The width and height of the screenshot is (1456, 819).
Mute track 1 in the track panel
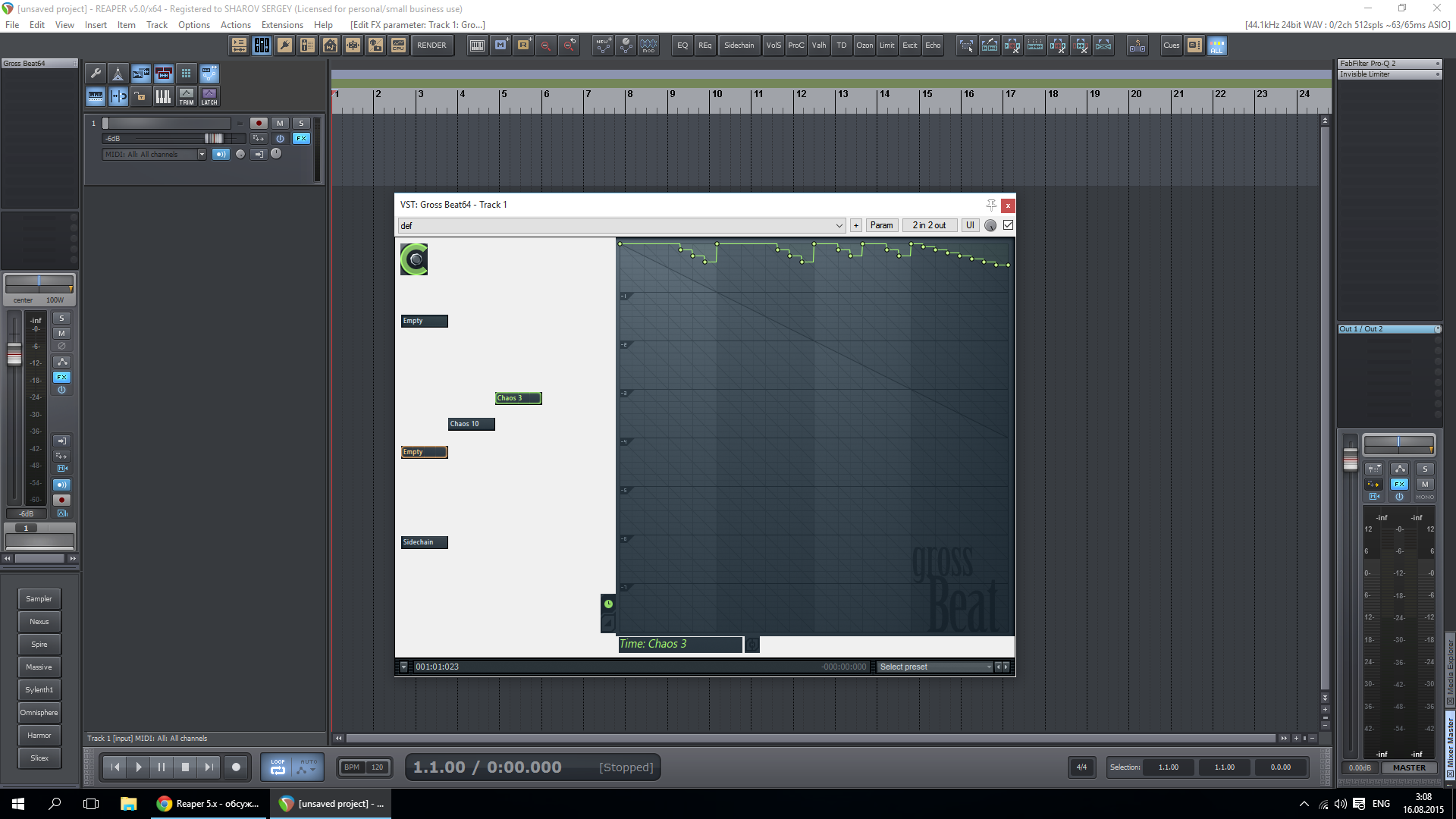280,124
